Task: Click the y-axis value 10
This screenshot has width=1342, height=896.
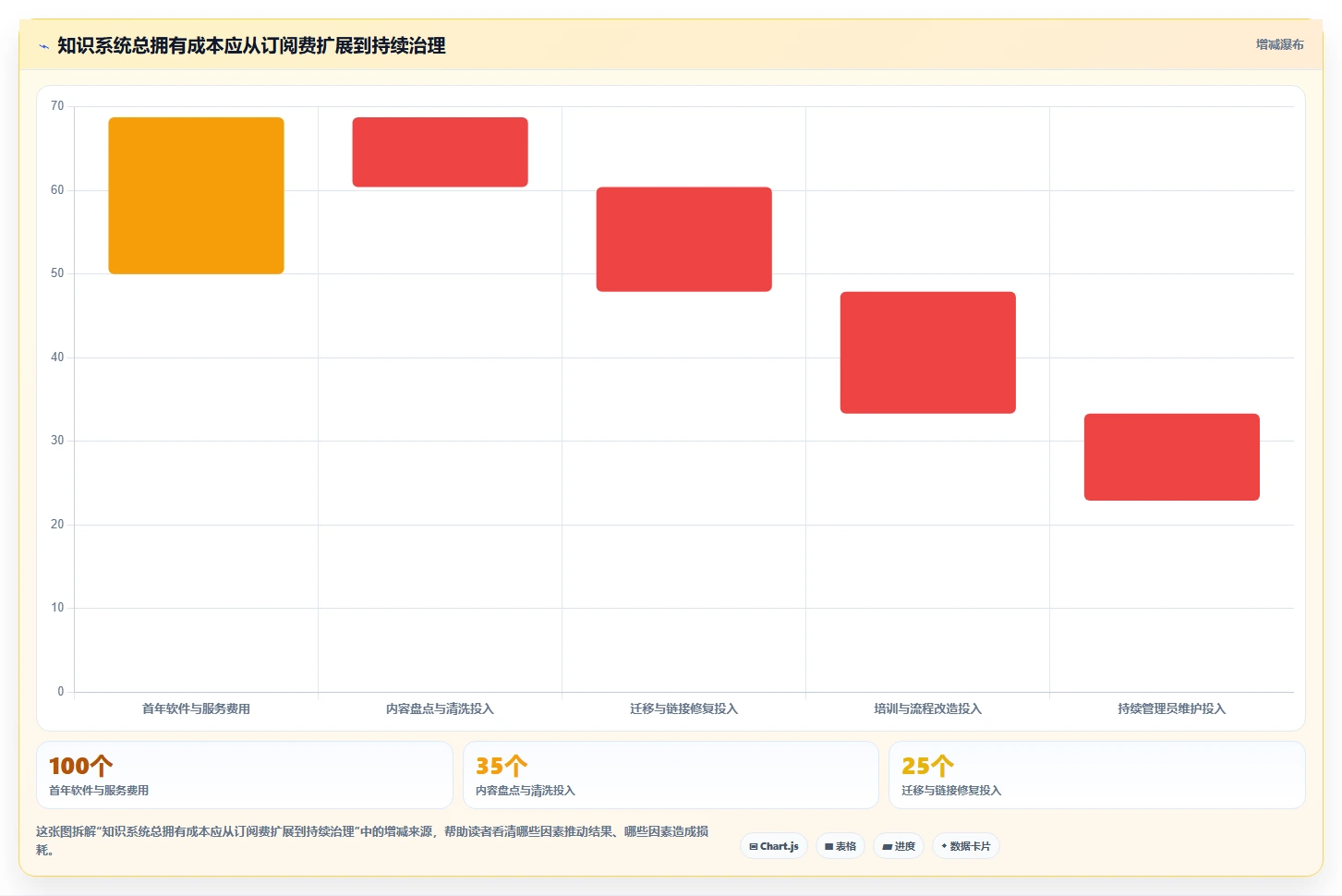Action: point(57,608)
